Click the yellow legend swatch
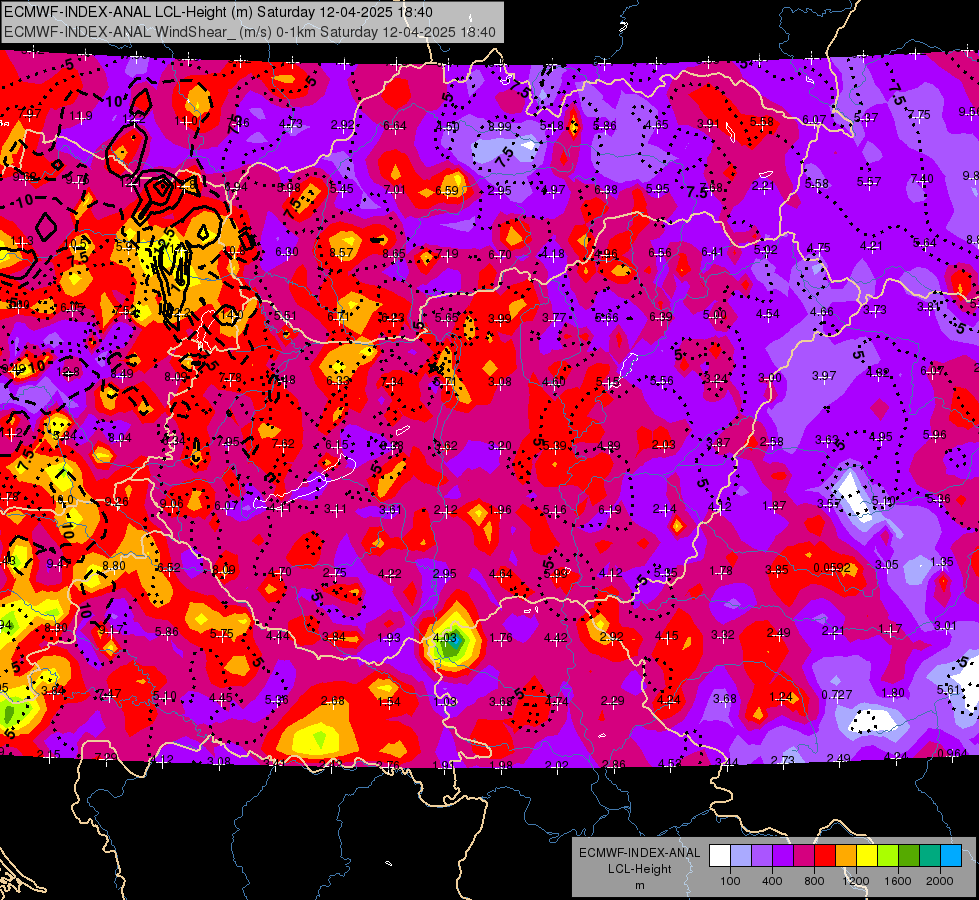 867,856
